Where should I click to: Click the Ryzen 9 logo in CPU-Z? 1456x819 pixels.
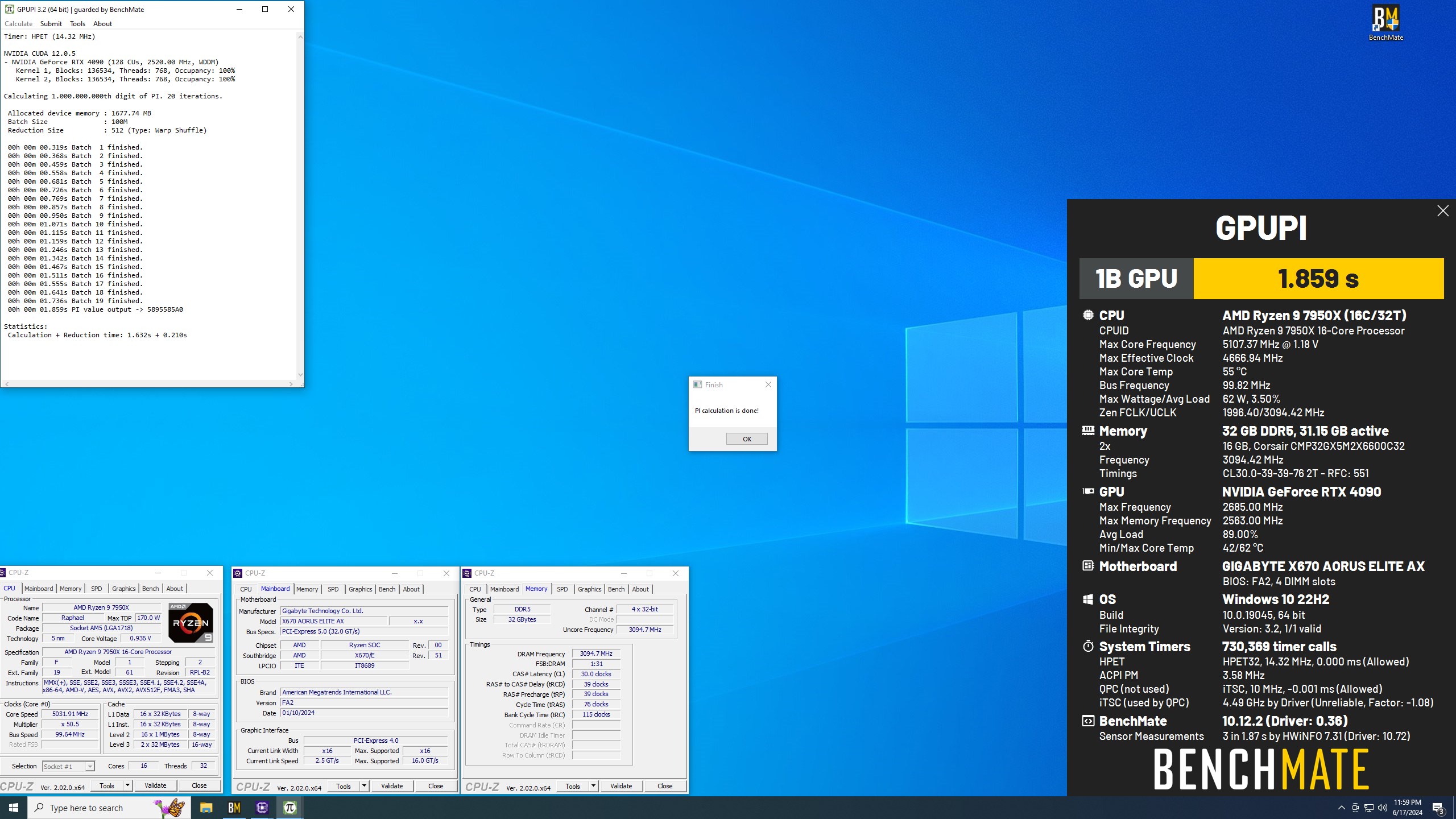pyautogui.click(x=191, y=622)
